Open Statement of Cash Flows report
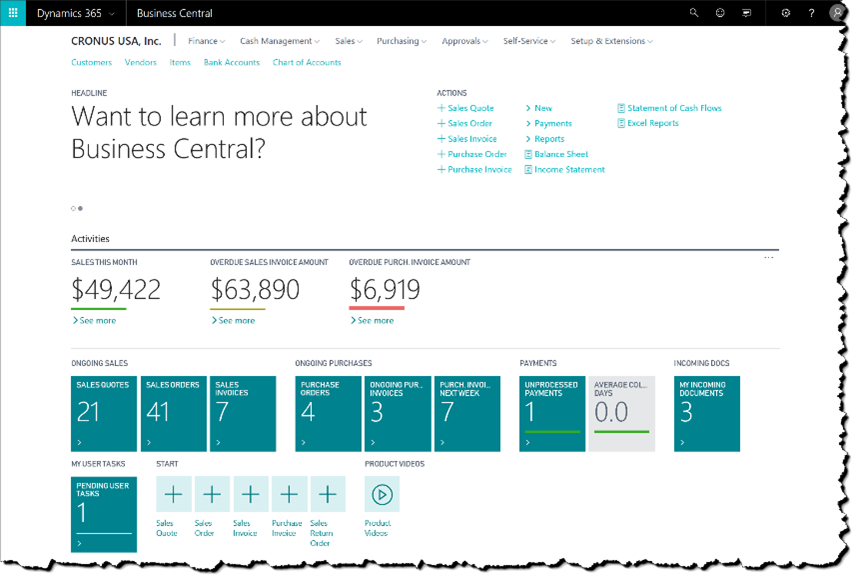The image size is (864, 585). [669, 108]
